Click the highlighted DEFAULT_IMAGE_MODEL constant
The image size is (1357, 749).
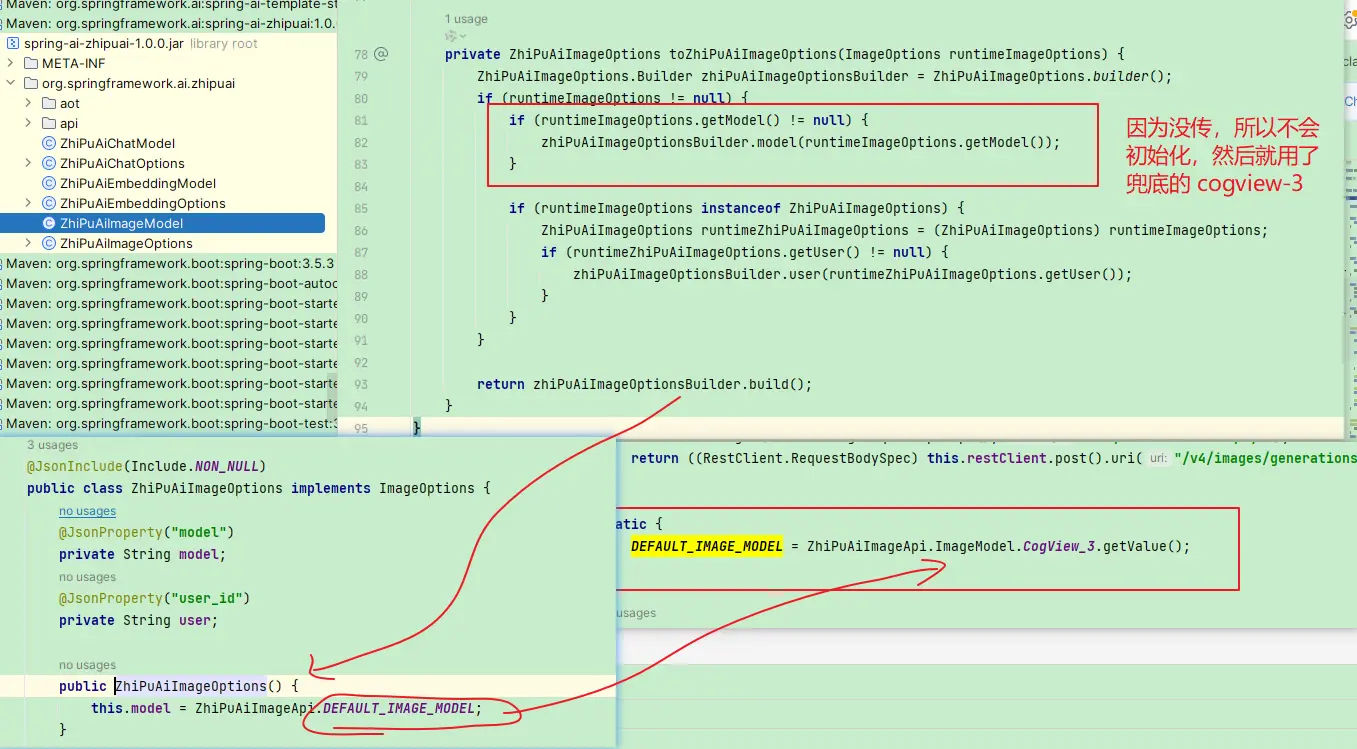click(x=706, y=547)
